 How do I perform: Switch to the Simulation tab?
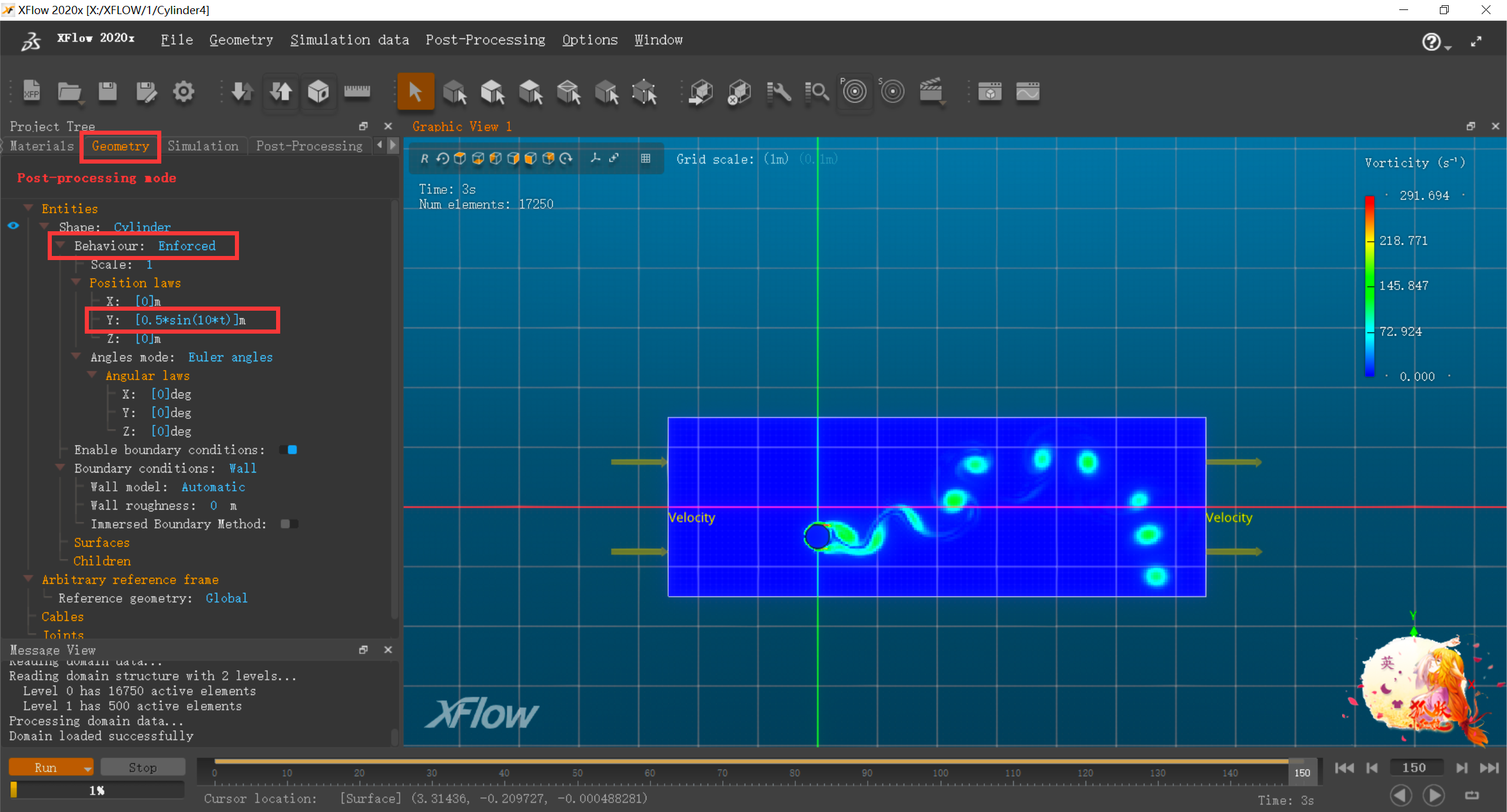[203, 146]
